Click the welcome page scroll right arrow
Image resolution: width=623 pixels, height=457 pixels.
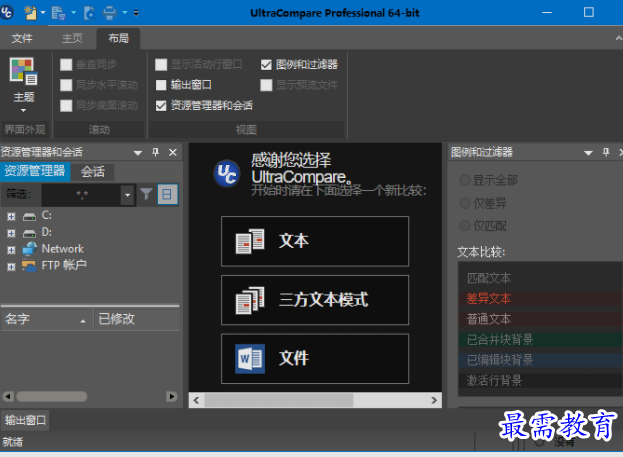(x=434, y=400)
